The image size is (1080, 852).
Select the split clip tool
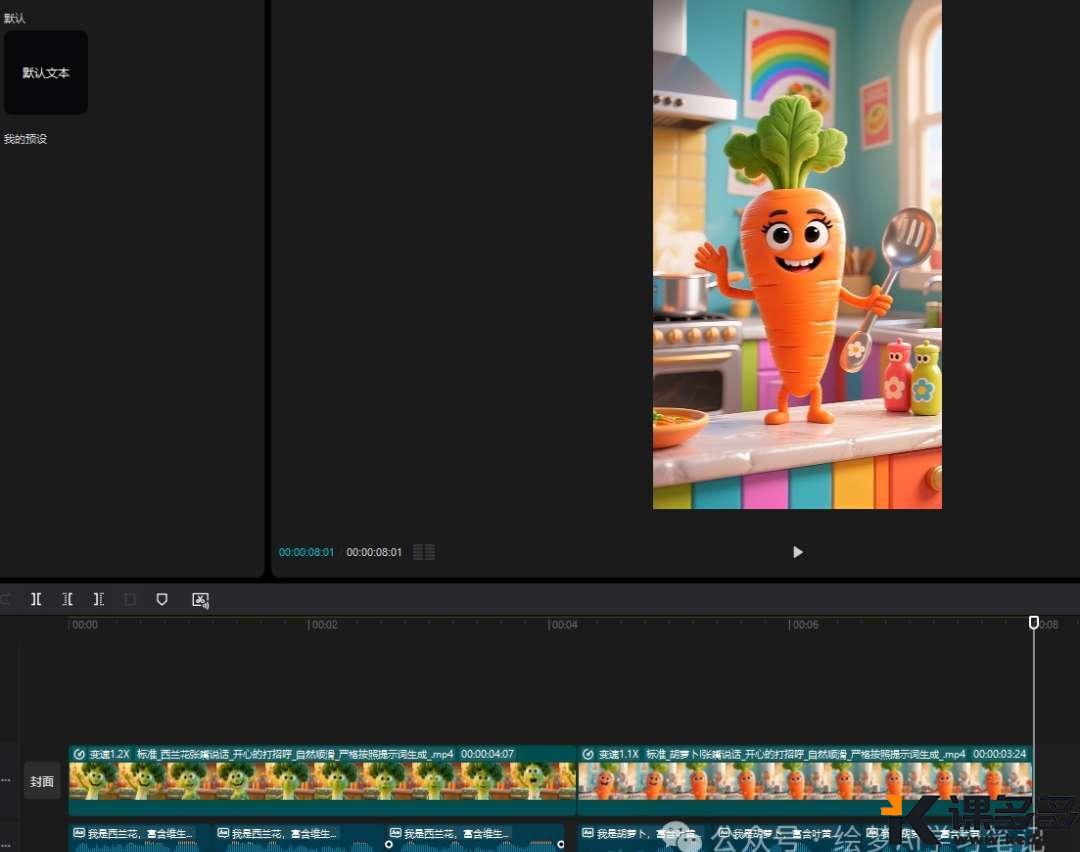point(36,599)
